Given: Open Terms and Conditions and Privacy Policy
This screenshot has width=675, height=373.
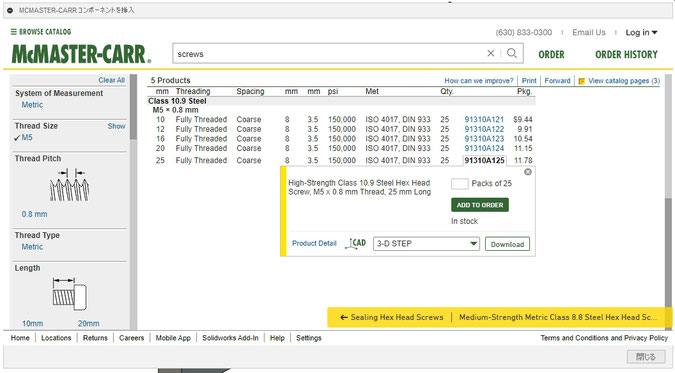Looking at the screenshot, I should tap(604, 338).
